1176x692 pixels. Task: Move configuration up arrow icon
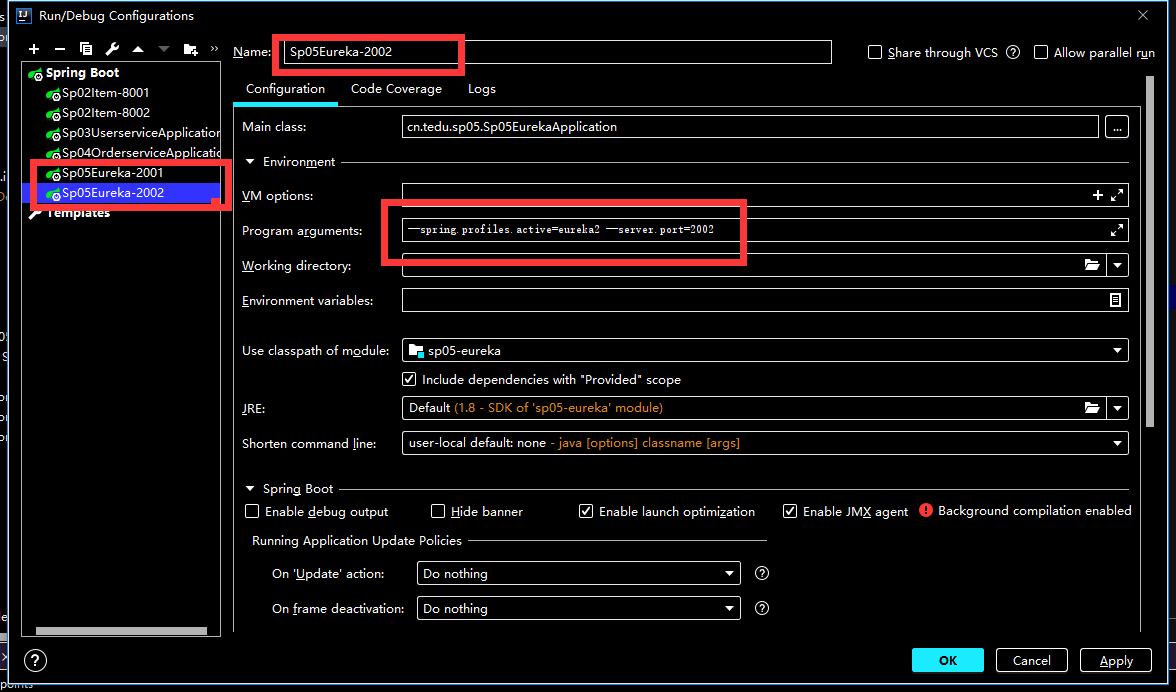tap(138, 49)
